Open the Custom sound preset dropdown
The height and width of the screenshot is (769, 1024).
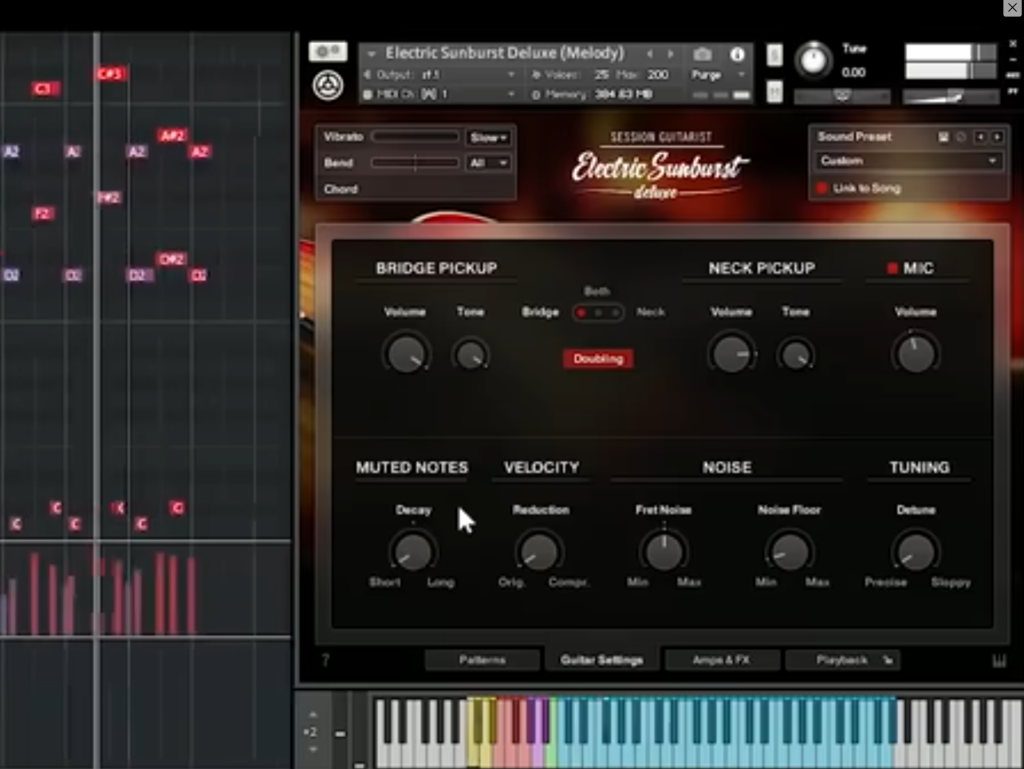pyautogui.click(x=908, y=161)
